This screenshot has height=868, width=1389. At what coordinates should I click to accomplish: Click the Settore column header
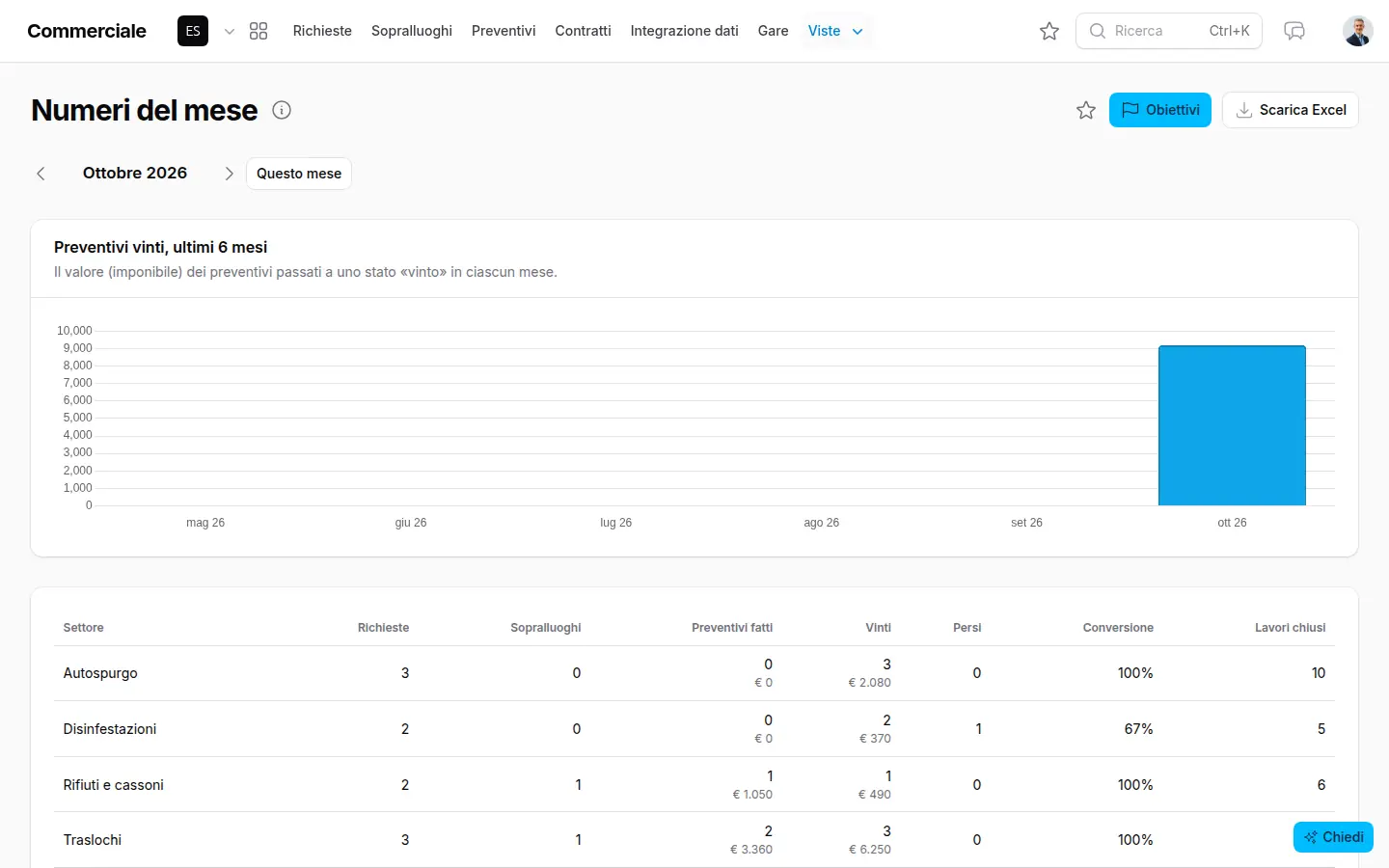[x=84, y=628]
